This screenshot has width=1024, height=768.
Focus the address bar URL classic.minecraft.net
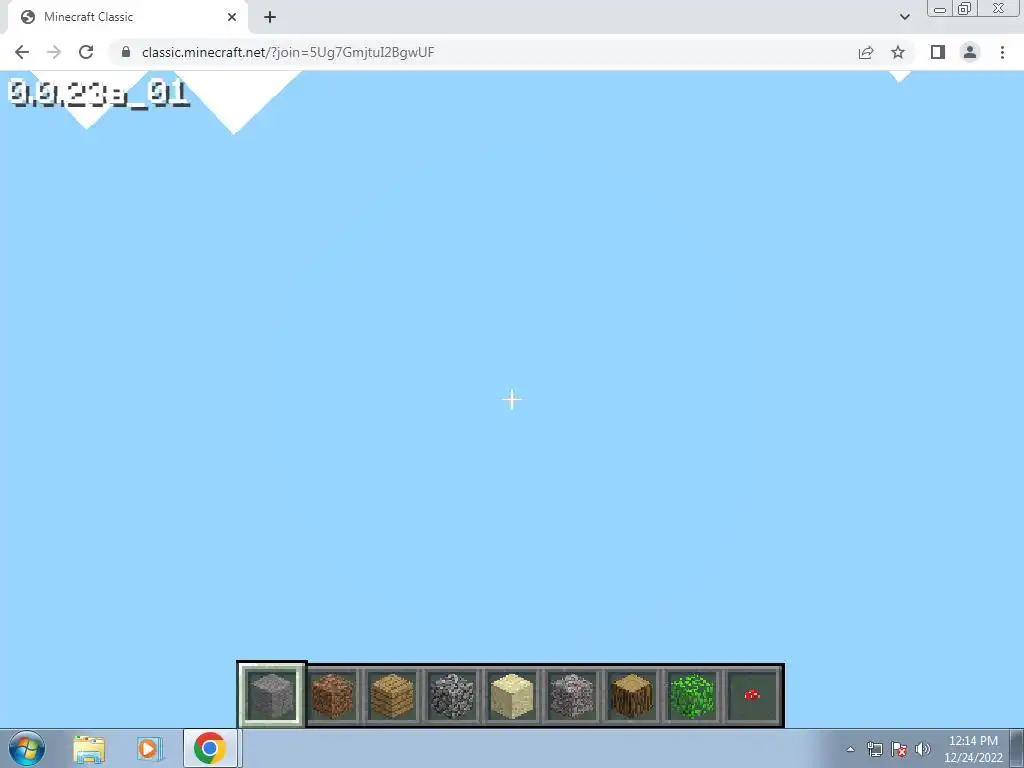pos(288,52)
